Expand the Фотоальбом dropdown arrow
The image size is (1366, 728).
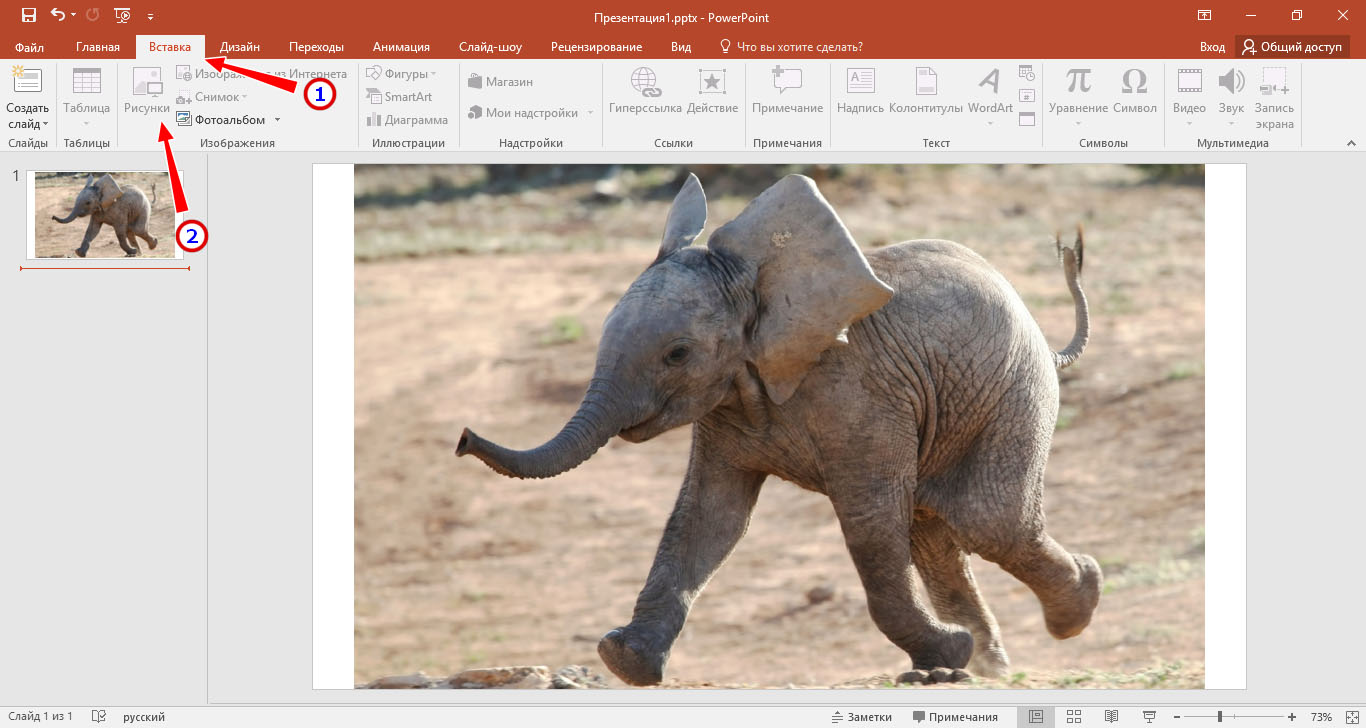(277, 120)
